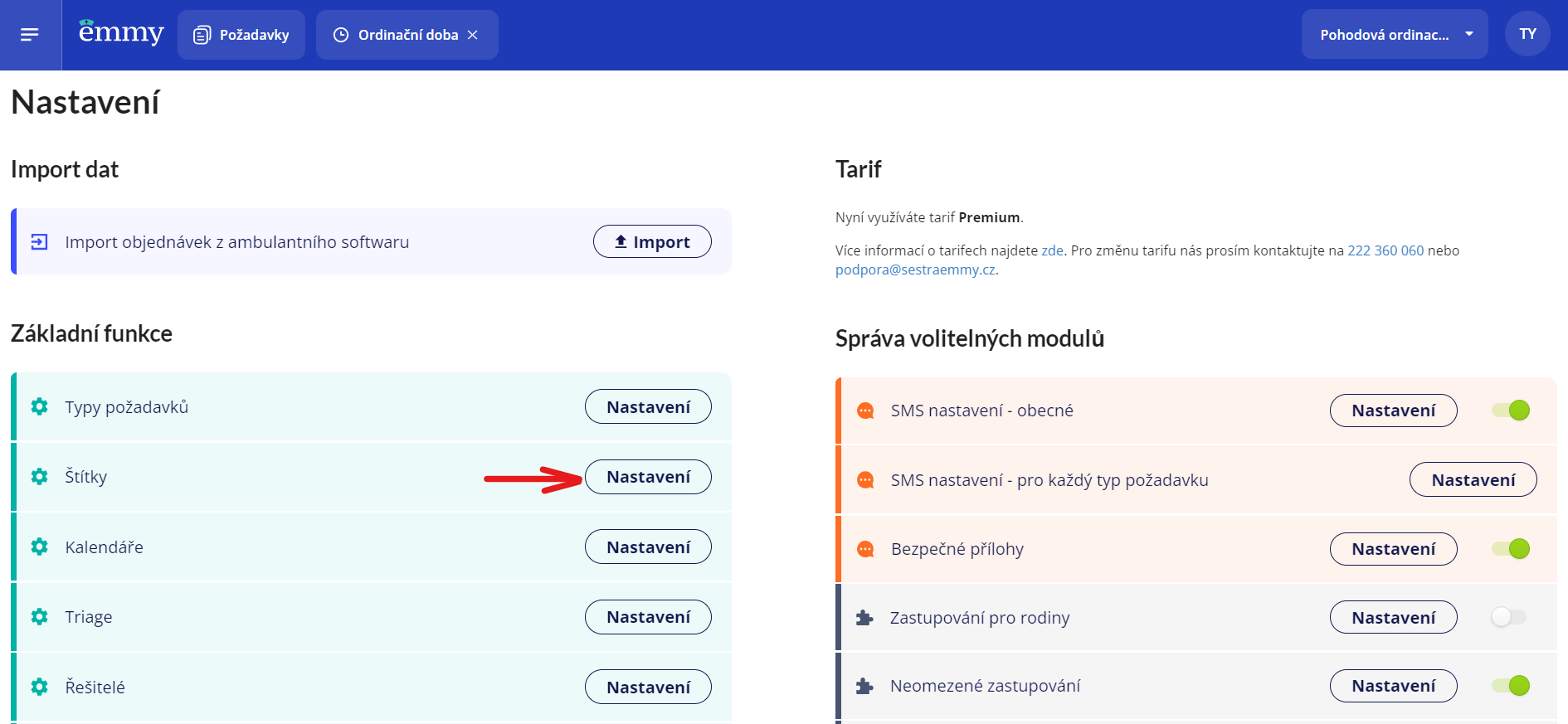Viewport: 1568px width, 724px height.
Task: Disable the SMS nastavení - obecné toggle
Action: (x=1511, y=411)
